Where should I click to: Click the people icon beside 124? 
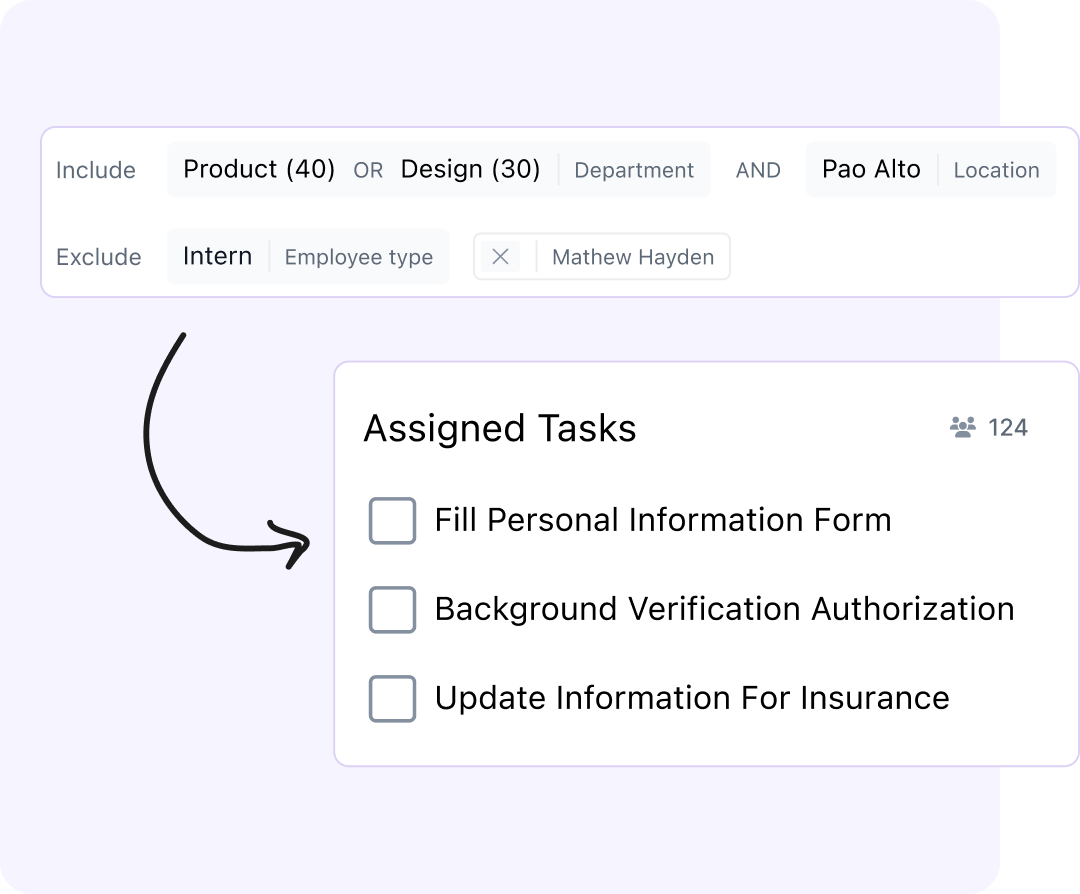[x=962, y=427]
